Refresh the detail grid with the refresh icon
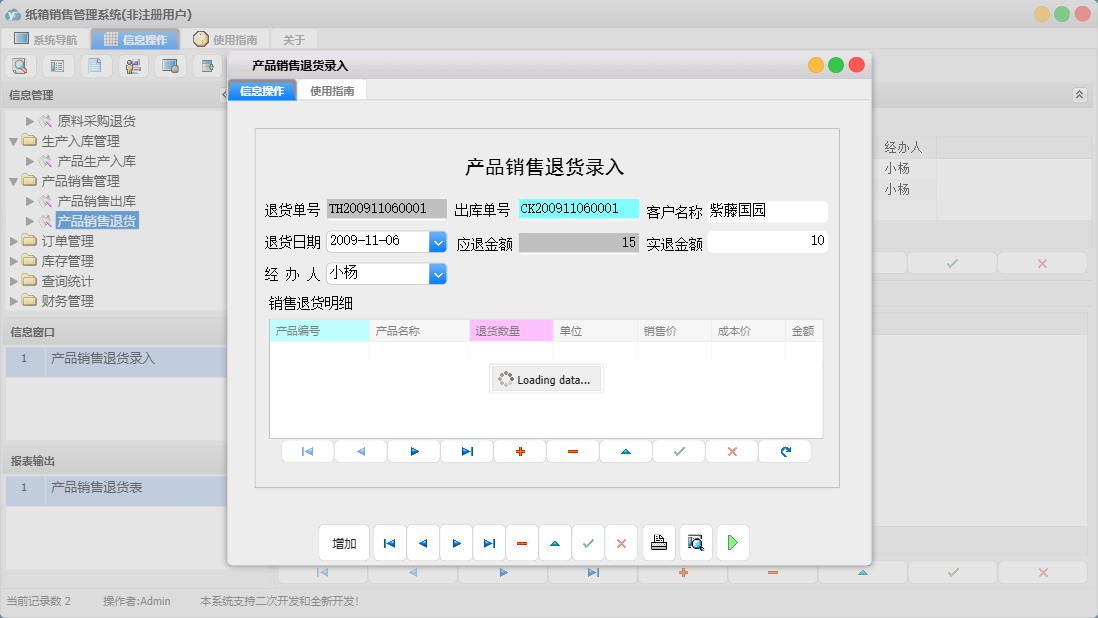 click(785, 451)
